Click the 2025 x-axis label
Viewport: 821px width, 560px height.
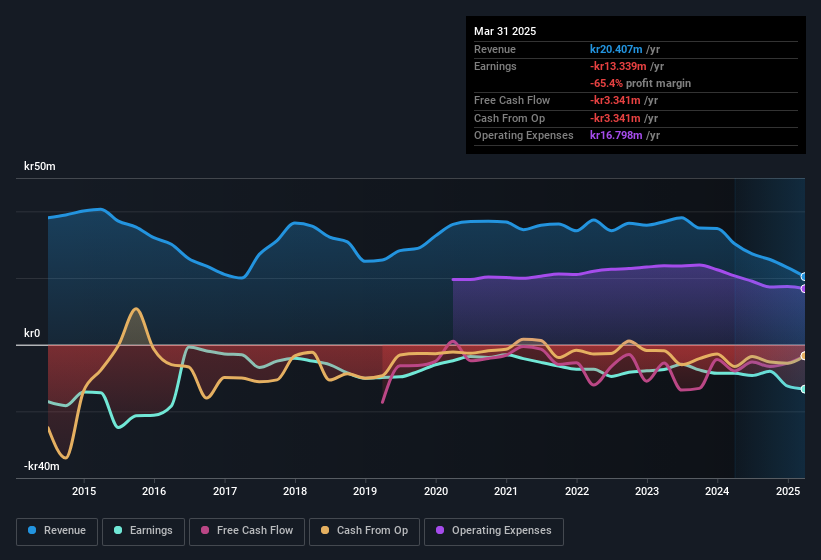coord(787,491)
